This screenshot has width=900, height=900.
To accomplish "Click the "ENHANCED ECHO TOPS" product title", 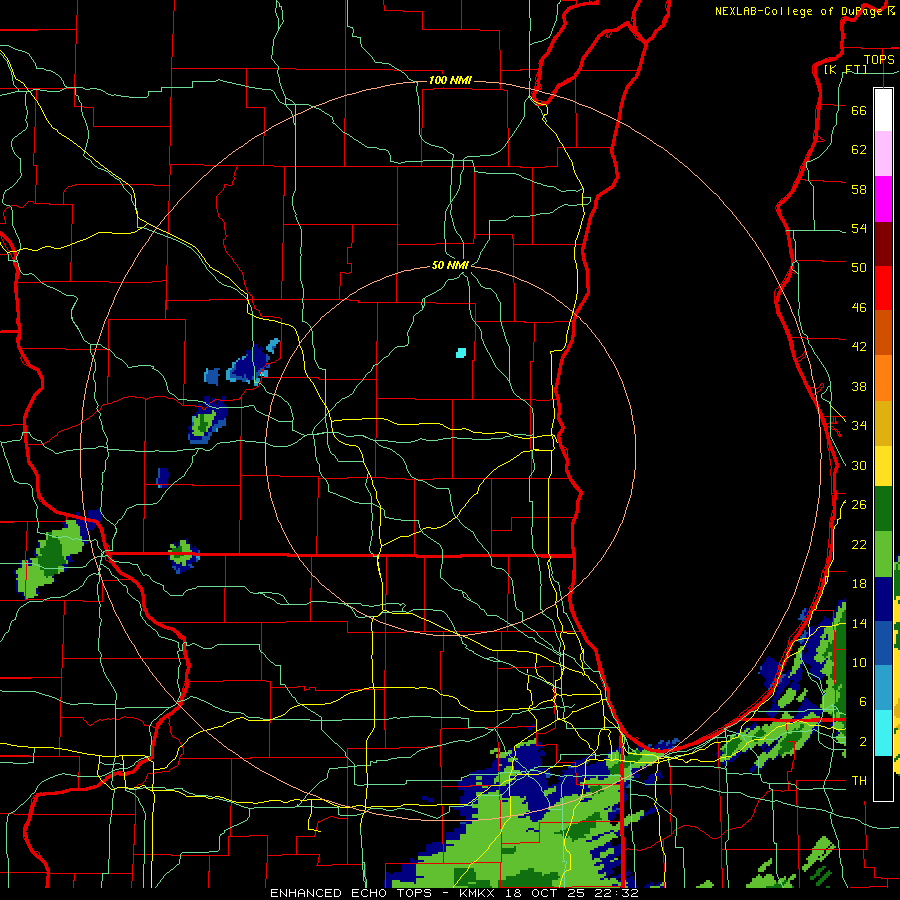I will [351, 893].
